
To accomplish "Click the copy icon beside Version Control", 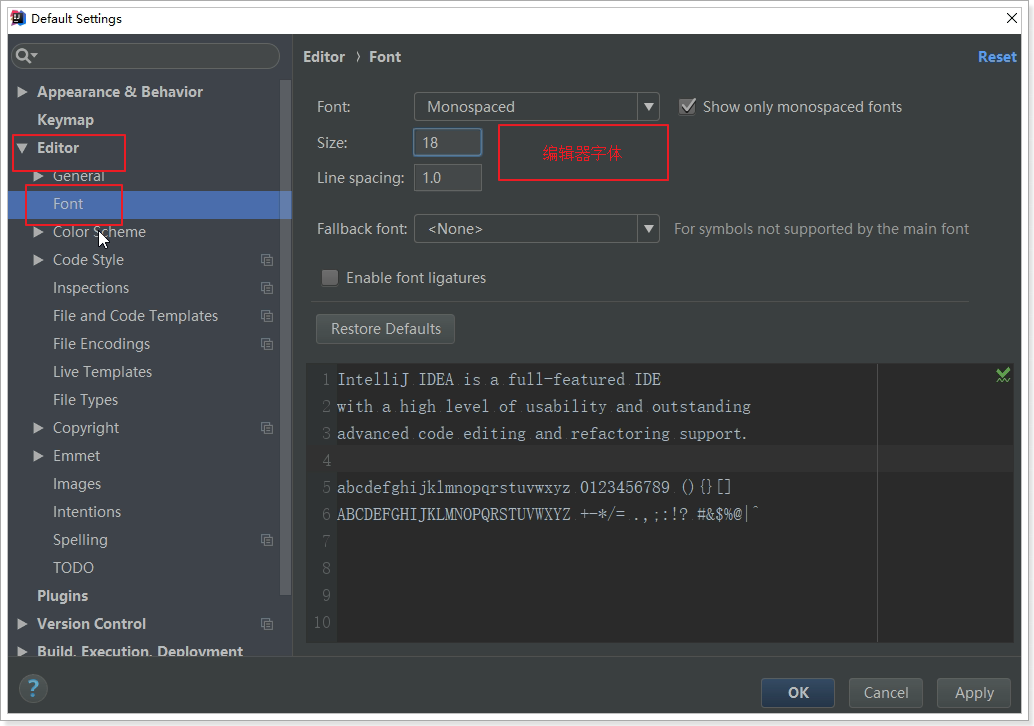I will pyautogui.click(x=267, y=624).
